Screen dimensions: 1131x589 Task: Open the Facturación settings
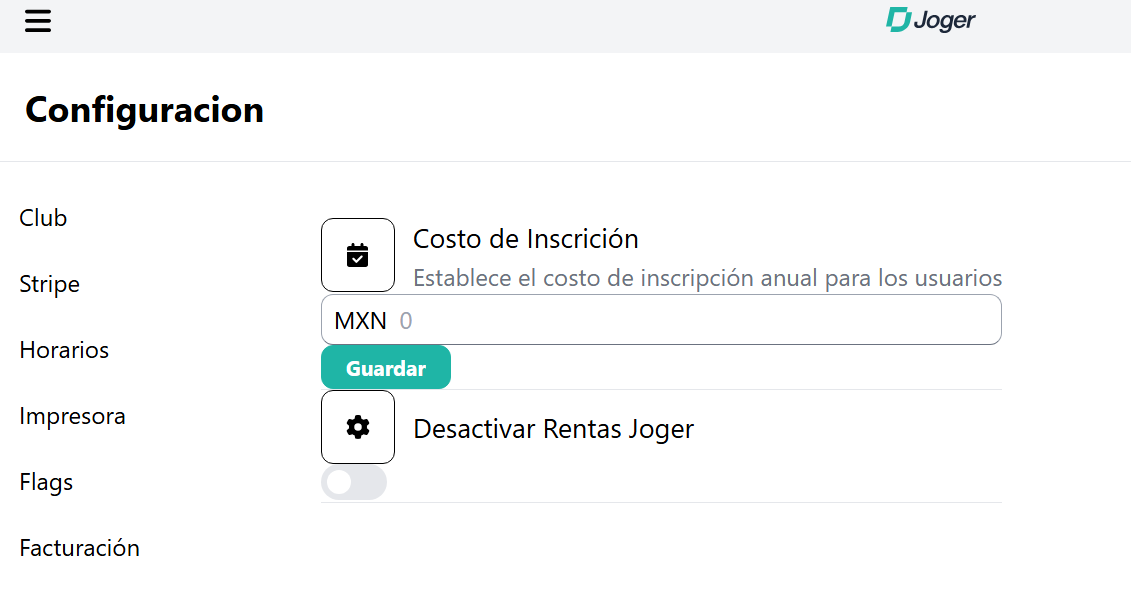click(x=79, y=548)
